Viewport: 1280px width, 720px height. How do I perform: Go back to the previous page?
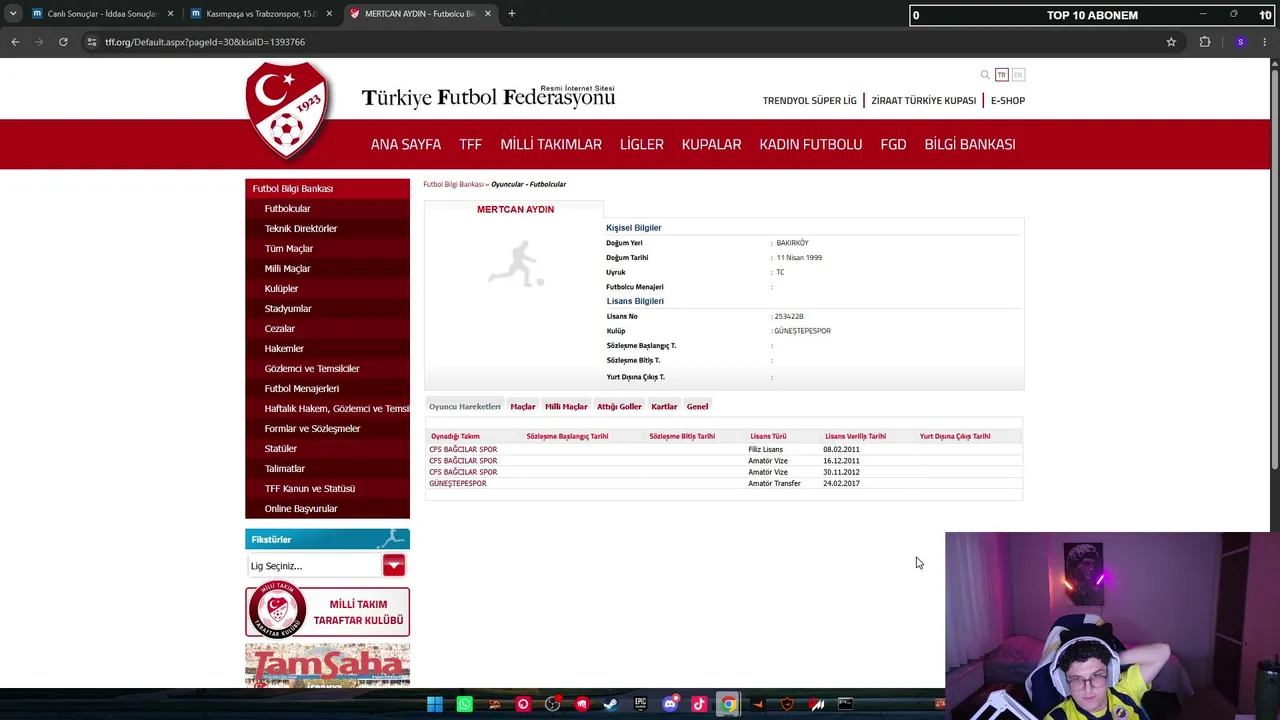(15, 42)
